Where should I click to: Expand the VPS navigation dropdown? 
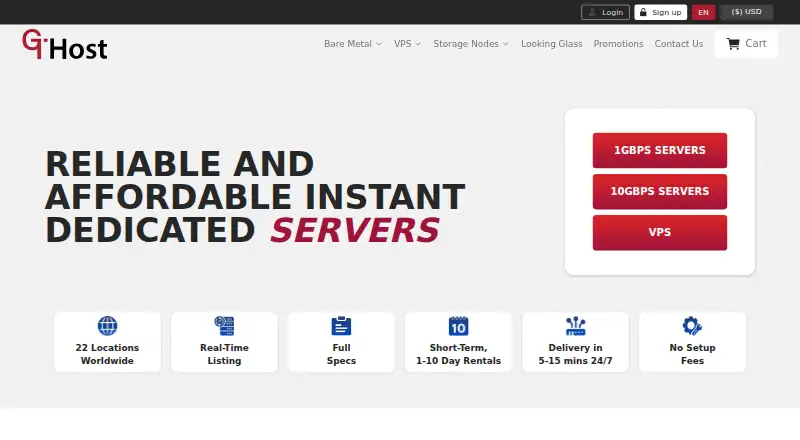[407, 44]
